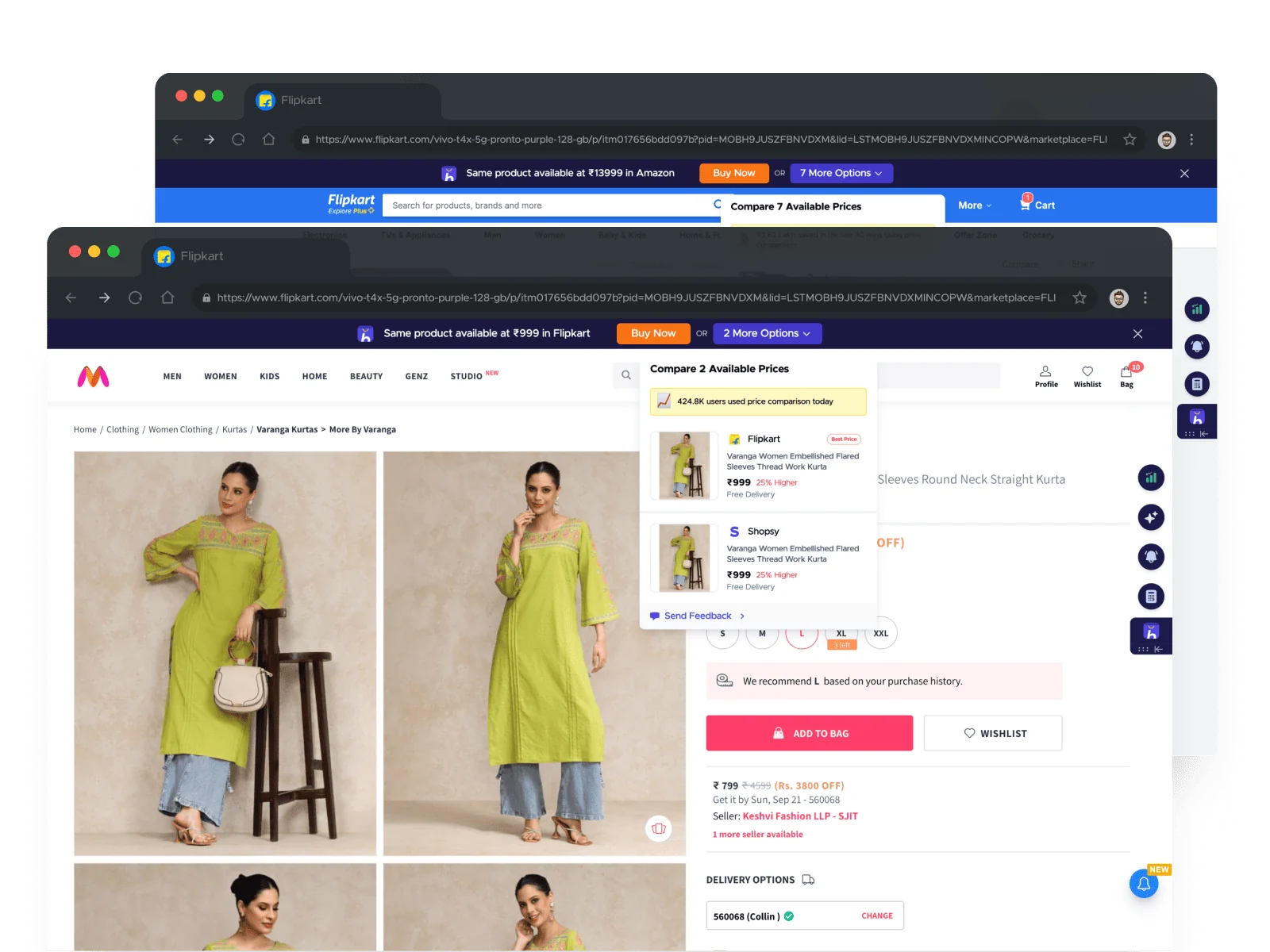Set price alert bell in front window sidebar
The width and height of the screenshot is (1270, 952).
[1151, 557]
